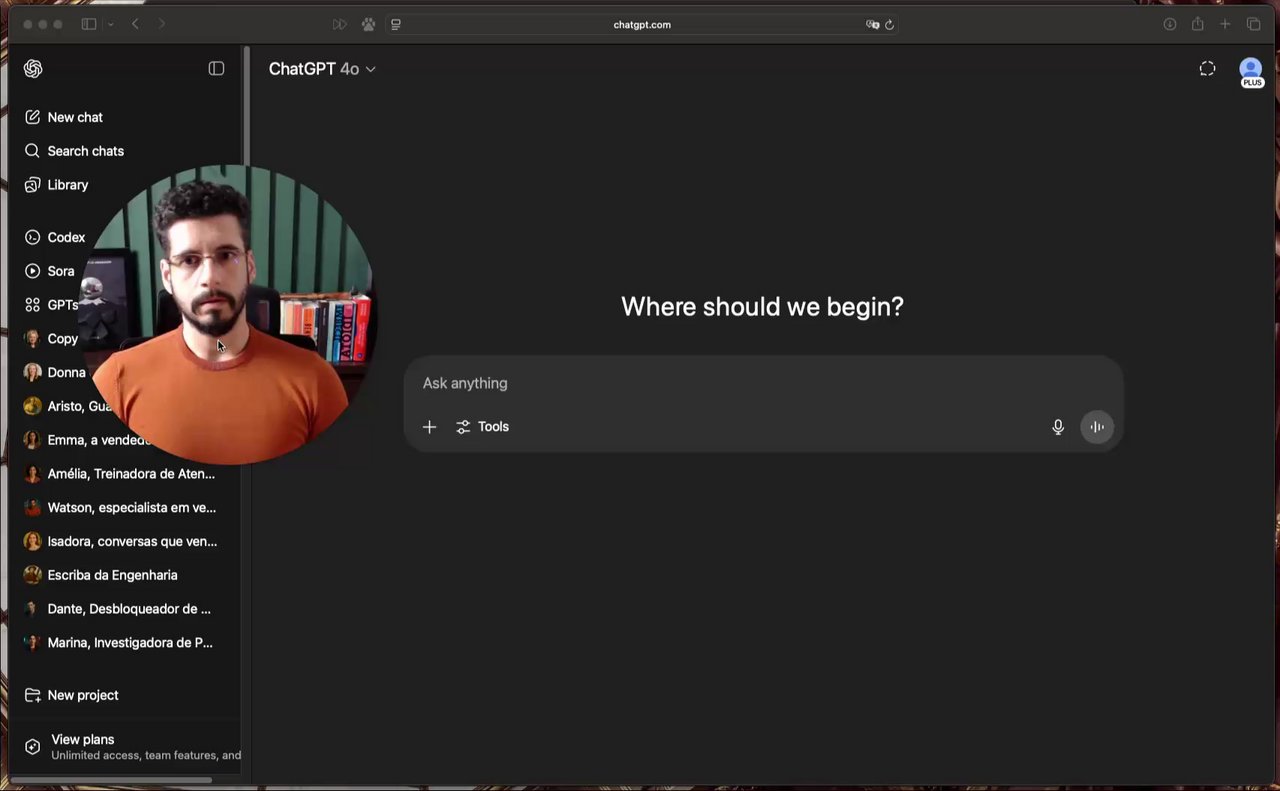Open Sora from the sidebar
Screen dimensions: 1280x791
tap(61, 271)
